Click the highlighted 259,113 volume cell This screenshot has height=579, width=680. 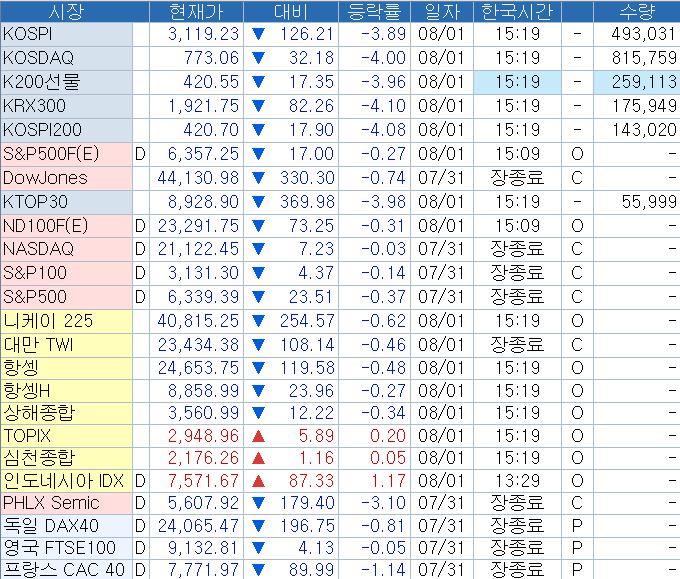point(636,82)
